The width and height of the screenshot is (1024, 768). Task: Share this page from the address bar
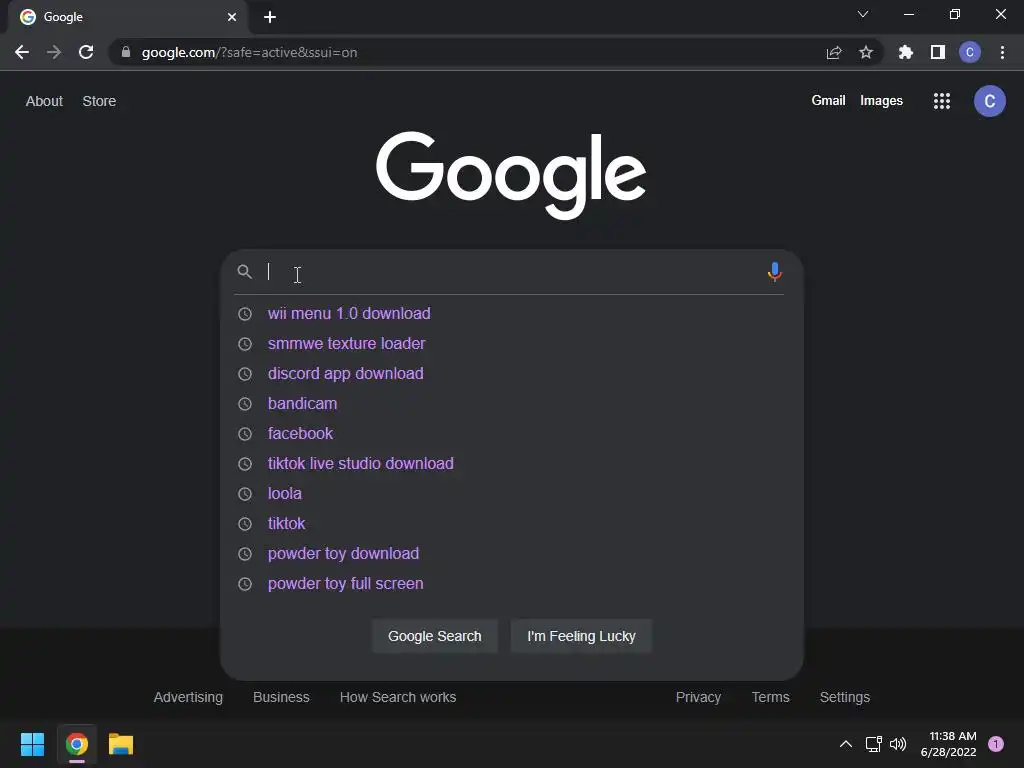tap(834, 53)
